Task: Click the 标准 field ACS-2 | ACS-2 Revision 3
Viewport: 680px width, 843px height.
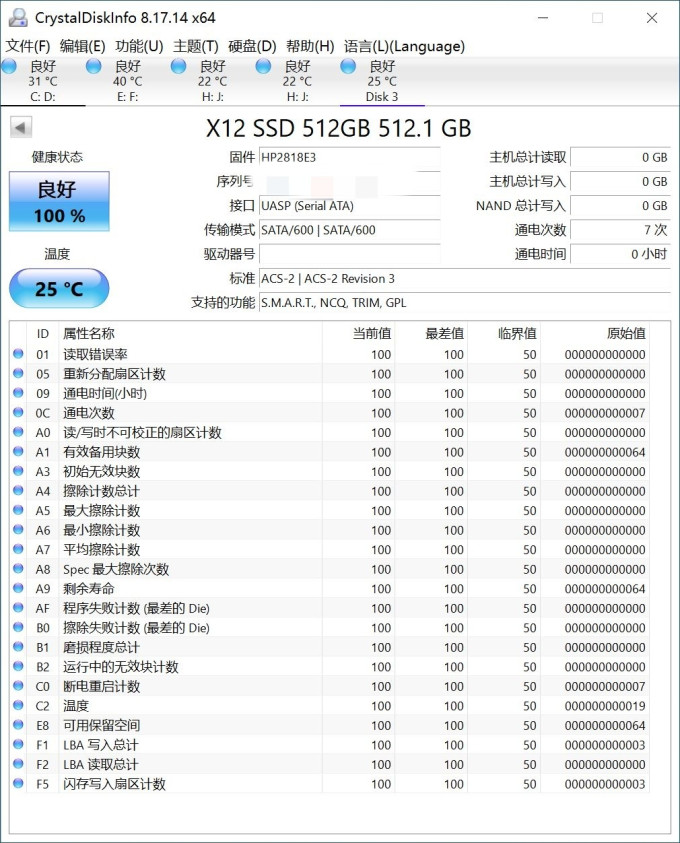Action: click(x=464, y=278)
